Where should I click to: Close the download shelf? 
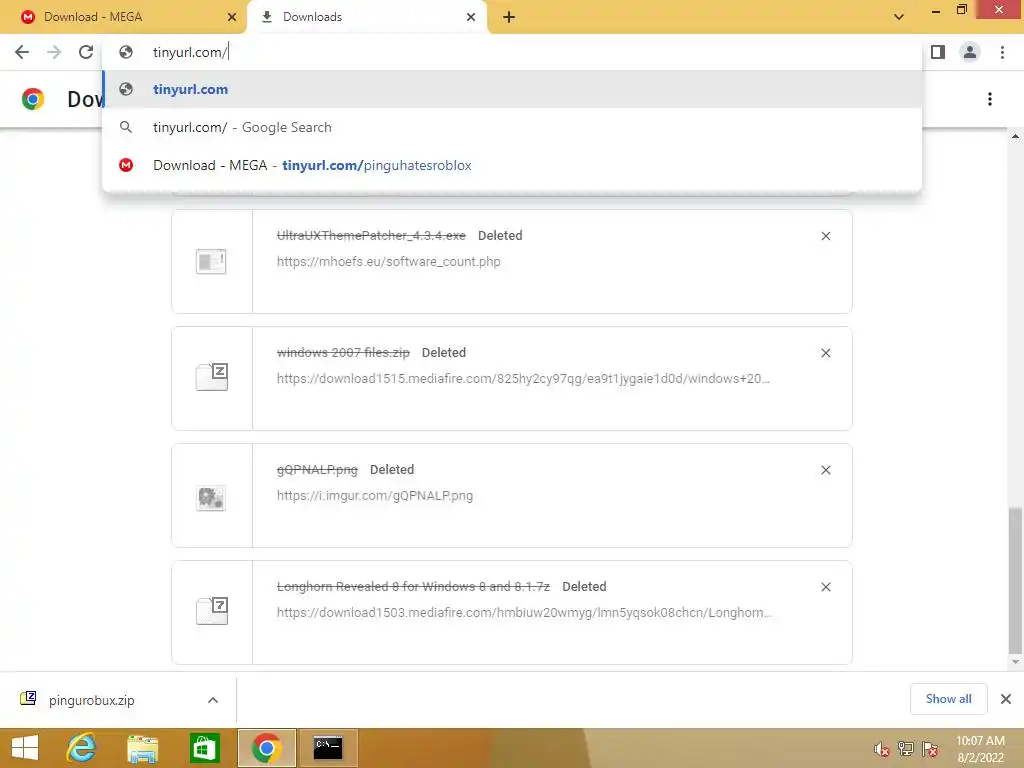pyautogui.click(x=1006, y=699)
